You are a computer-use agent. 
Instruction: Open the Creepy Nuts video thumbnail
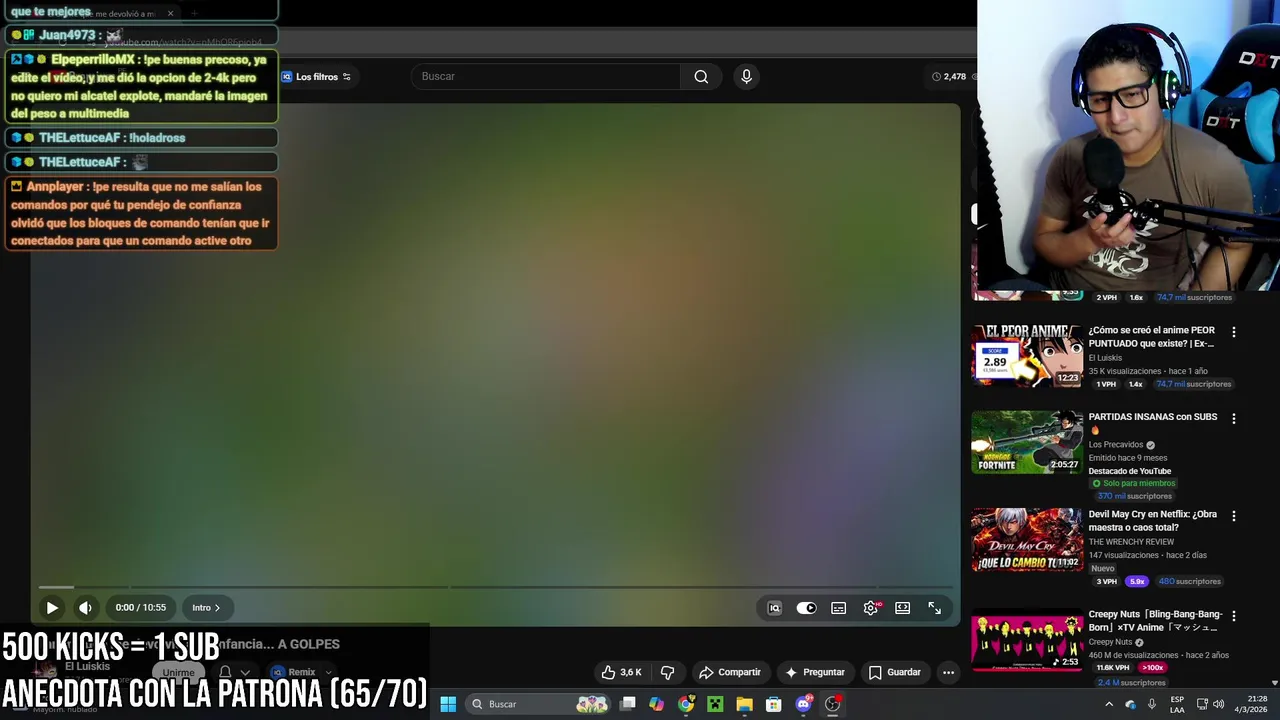click(1027, 640)
